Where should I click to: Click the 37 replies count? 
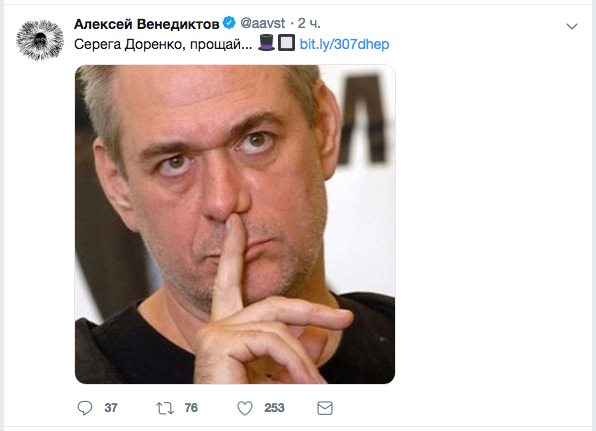click(111, 408)
